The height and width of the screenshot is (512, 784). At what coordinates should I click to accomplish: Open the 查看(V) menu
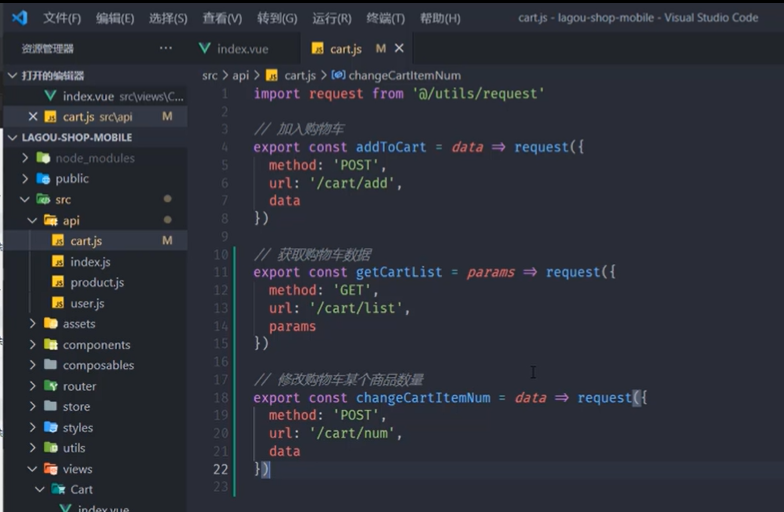coord(222,18)
